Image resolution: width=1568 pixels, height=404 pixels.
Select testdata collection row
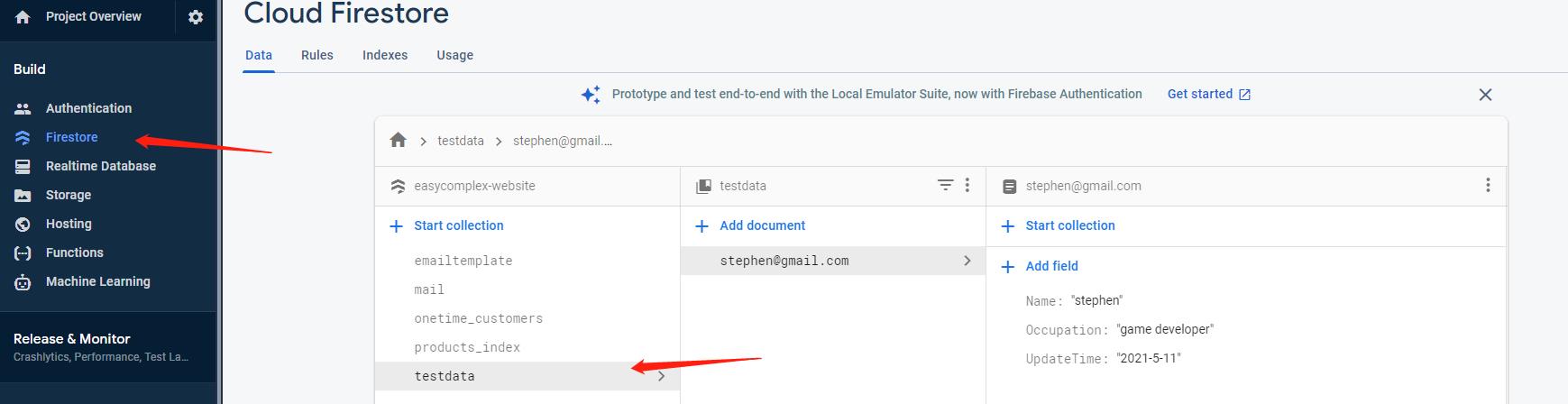pos(527,376)
